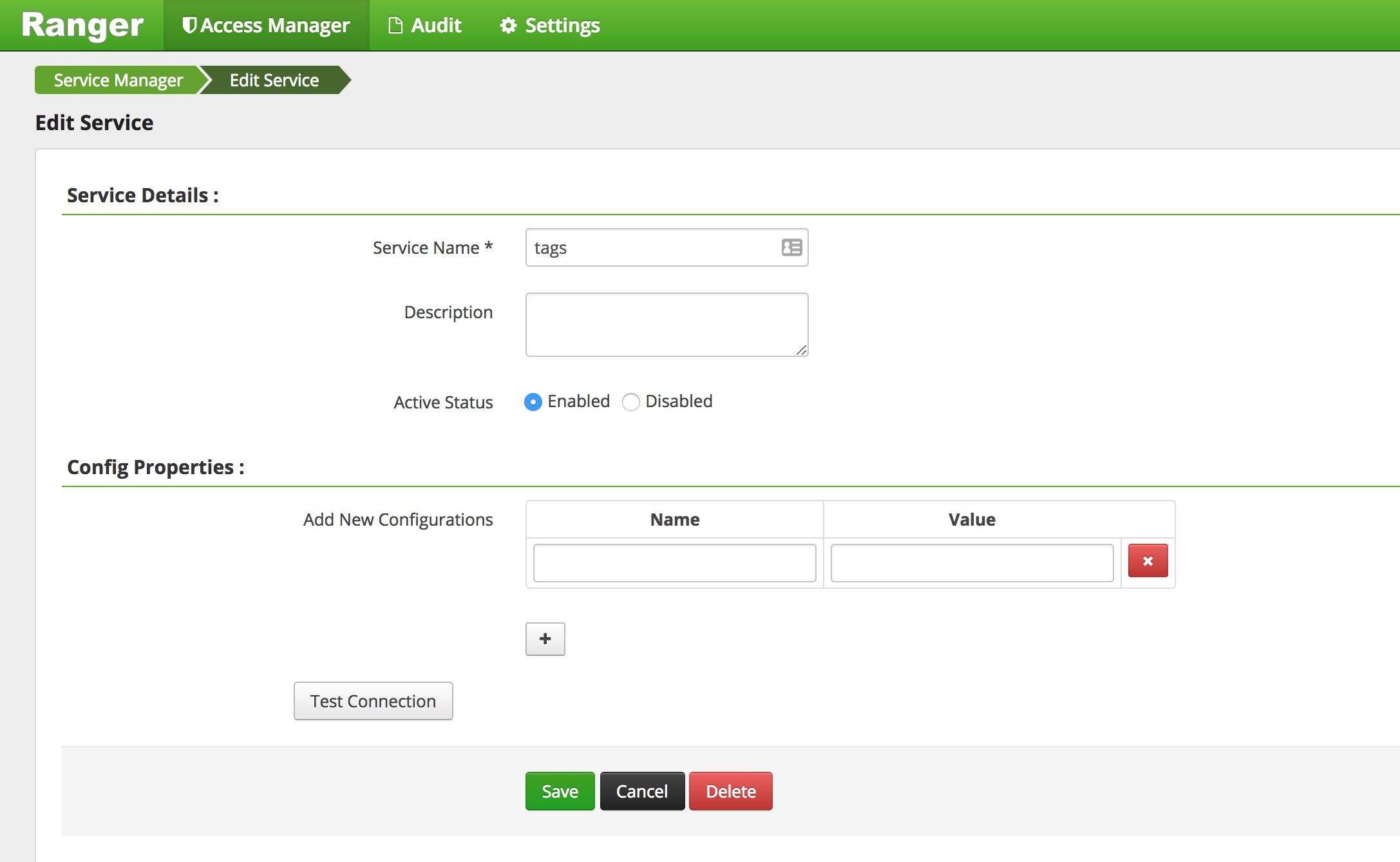Click the Cancel button
The image size is (1400, 862).
click(641, 791)
